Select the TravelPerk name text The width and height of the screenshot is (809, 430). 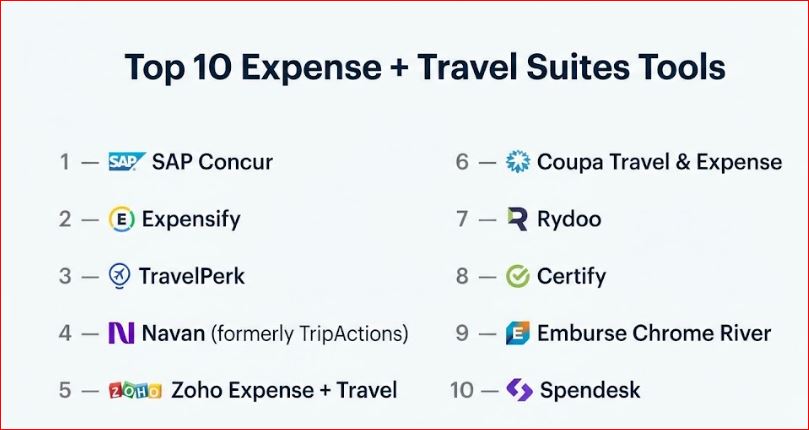point(190,276)
